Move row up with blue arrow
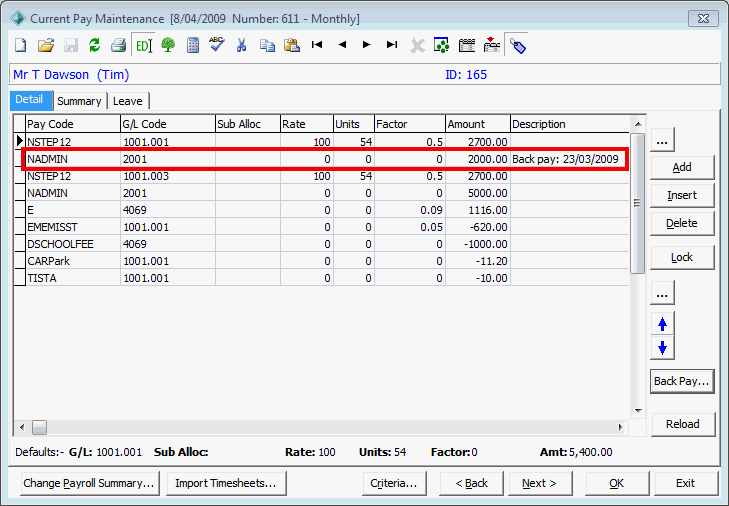Viewport: 729px width, 506px height. (663, 324)
